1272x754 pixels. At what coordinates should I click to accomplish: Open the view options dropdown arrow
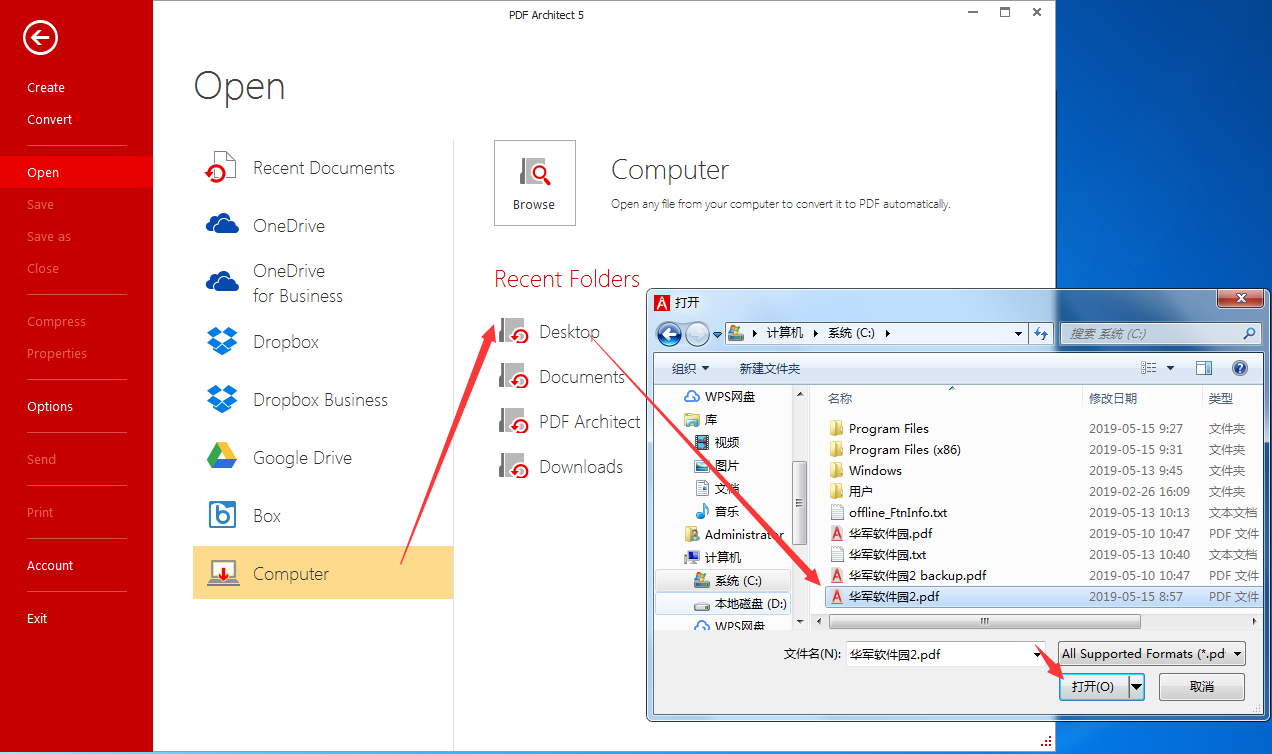pos(1170,368)
